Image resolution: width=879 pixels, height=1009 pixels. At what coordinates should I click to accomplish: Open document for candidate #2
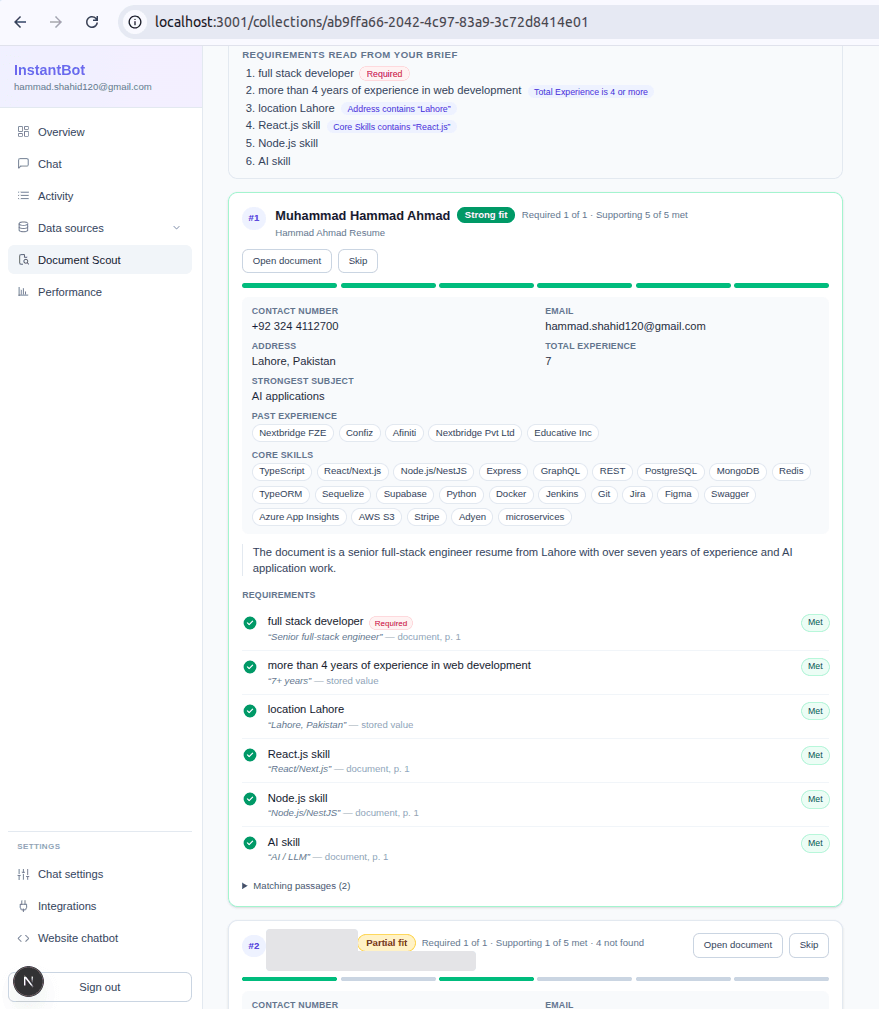tap(737, 945)
